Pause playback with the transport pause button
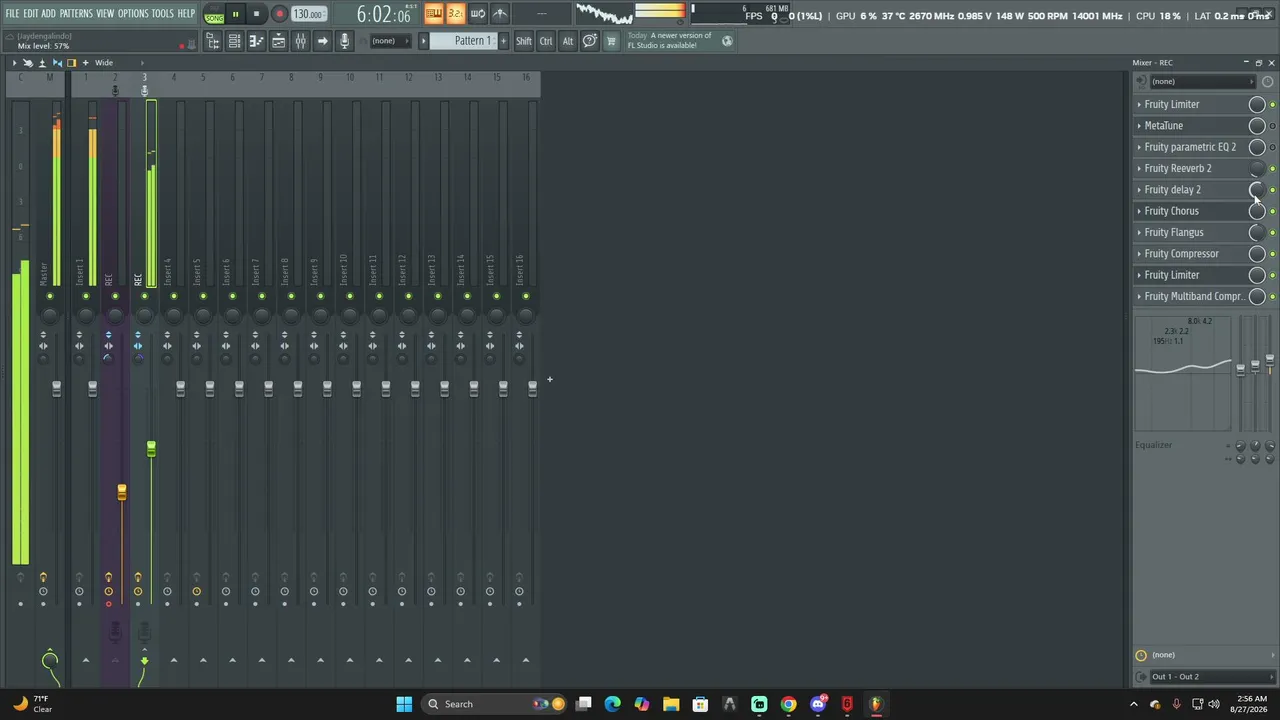Viewport: 1280px width, 720px height. click(235, 14)
